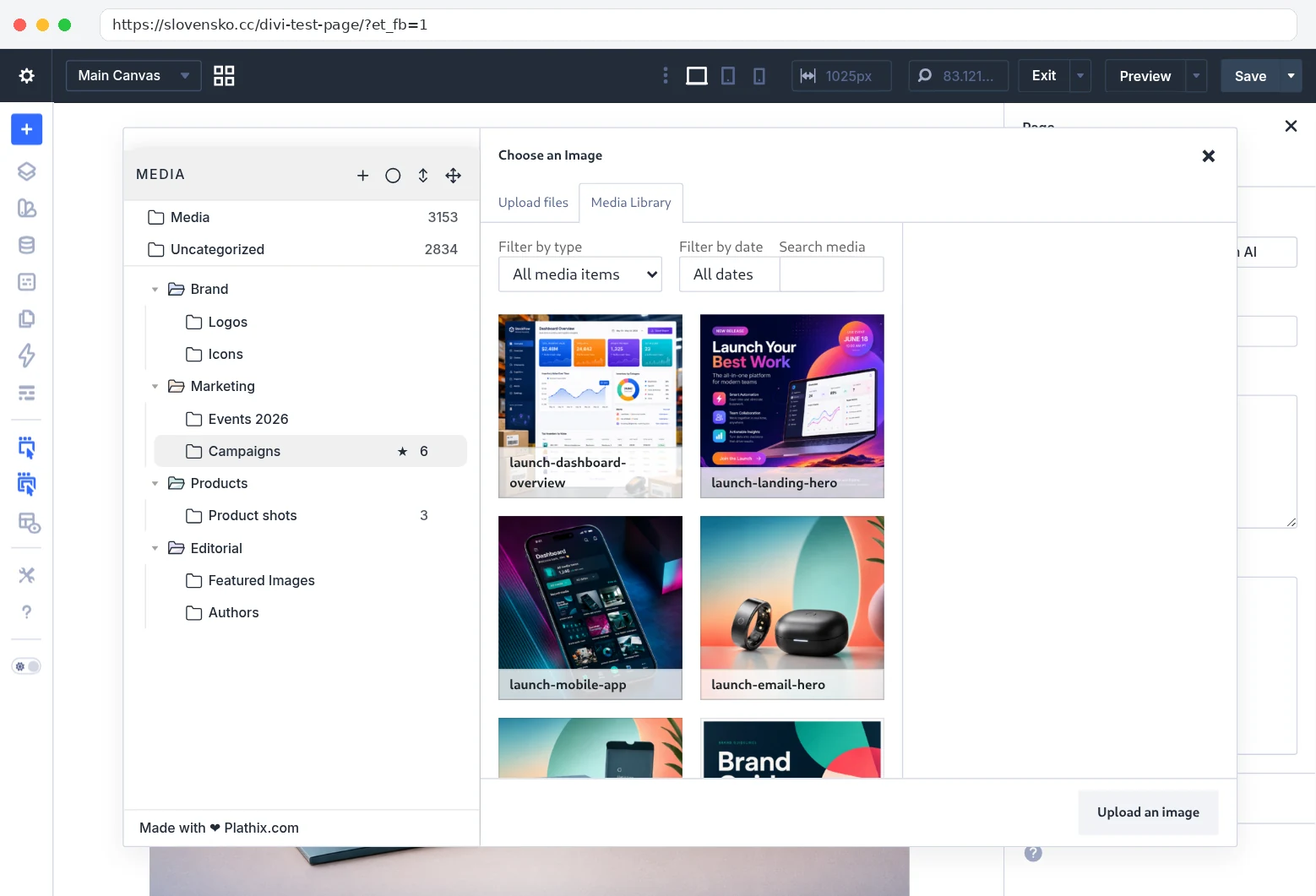Click the Exit button
The width and height of the screenshot is (1316, 896).
point(1044,76)
